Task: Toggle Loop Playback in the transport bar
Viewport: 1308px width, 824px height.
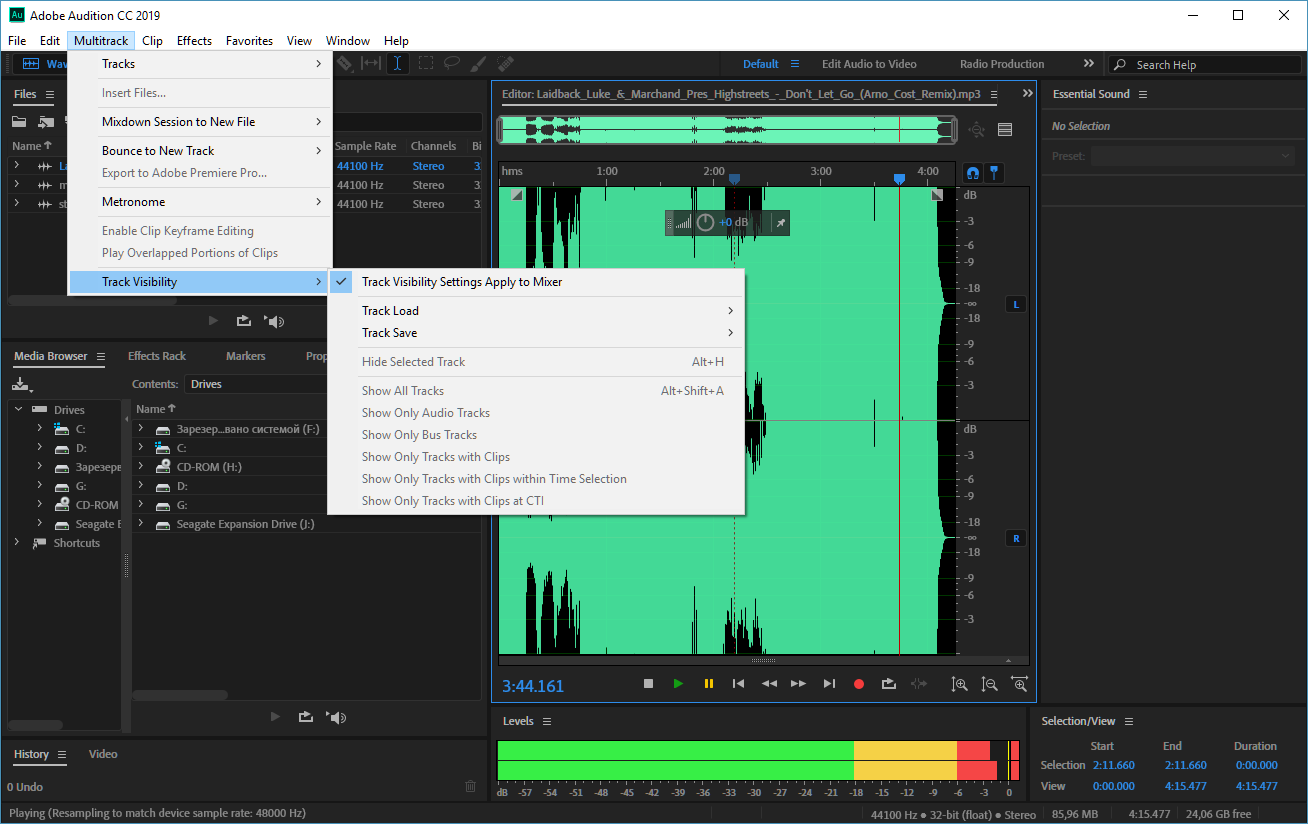Action: point(888,684)
